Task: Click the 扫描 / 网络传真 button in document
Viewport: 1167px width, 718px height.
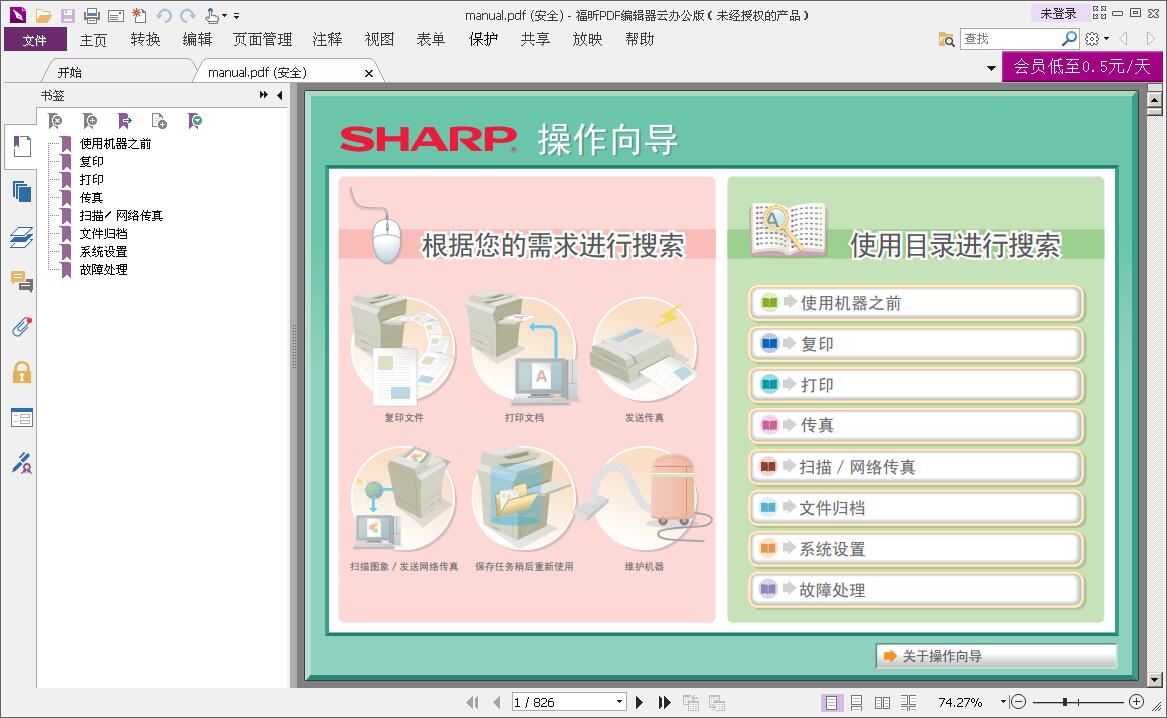Action: coord(915,467)
